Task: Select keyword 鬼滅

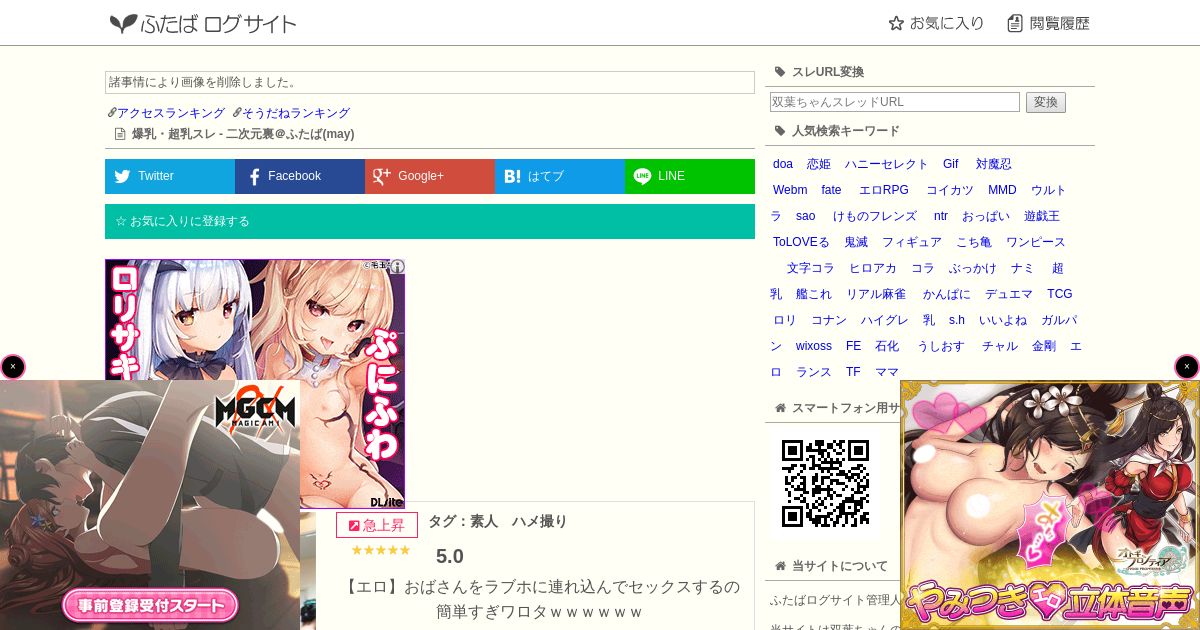Action: tap(856, 242)
